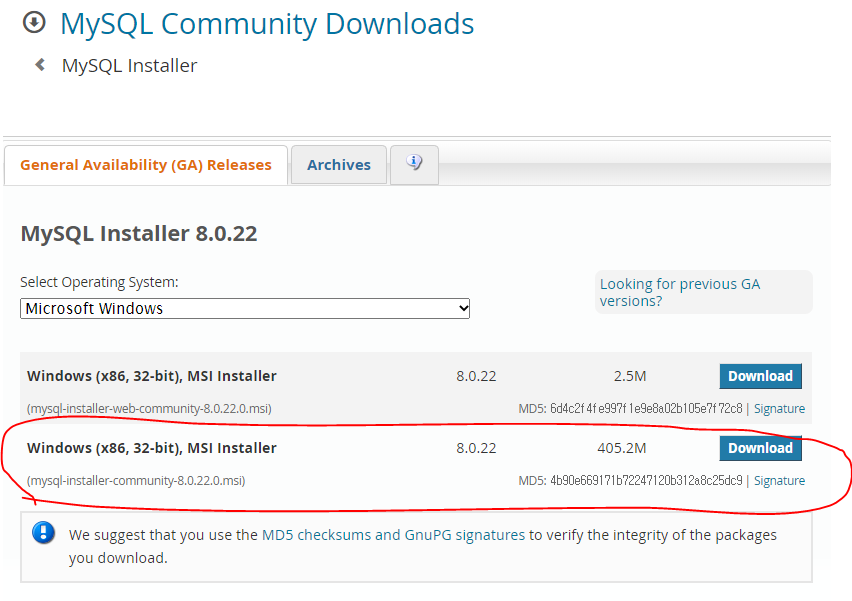Switch to the Archives tab
The width and height of the screenshot is (852, 601).
[339, 165]
